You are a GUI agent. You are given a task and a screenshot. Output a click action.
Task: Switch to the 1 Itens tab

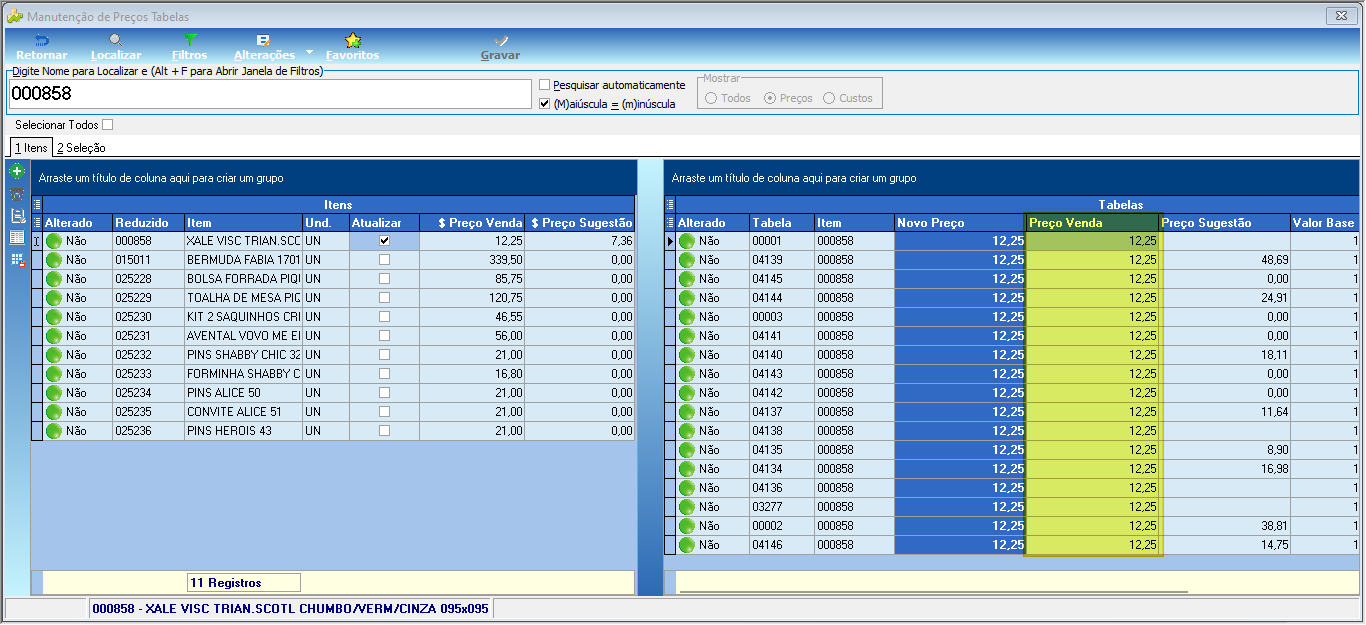[30, 148]
